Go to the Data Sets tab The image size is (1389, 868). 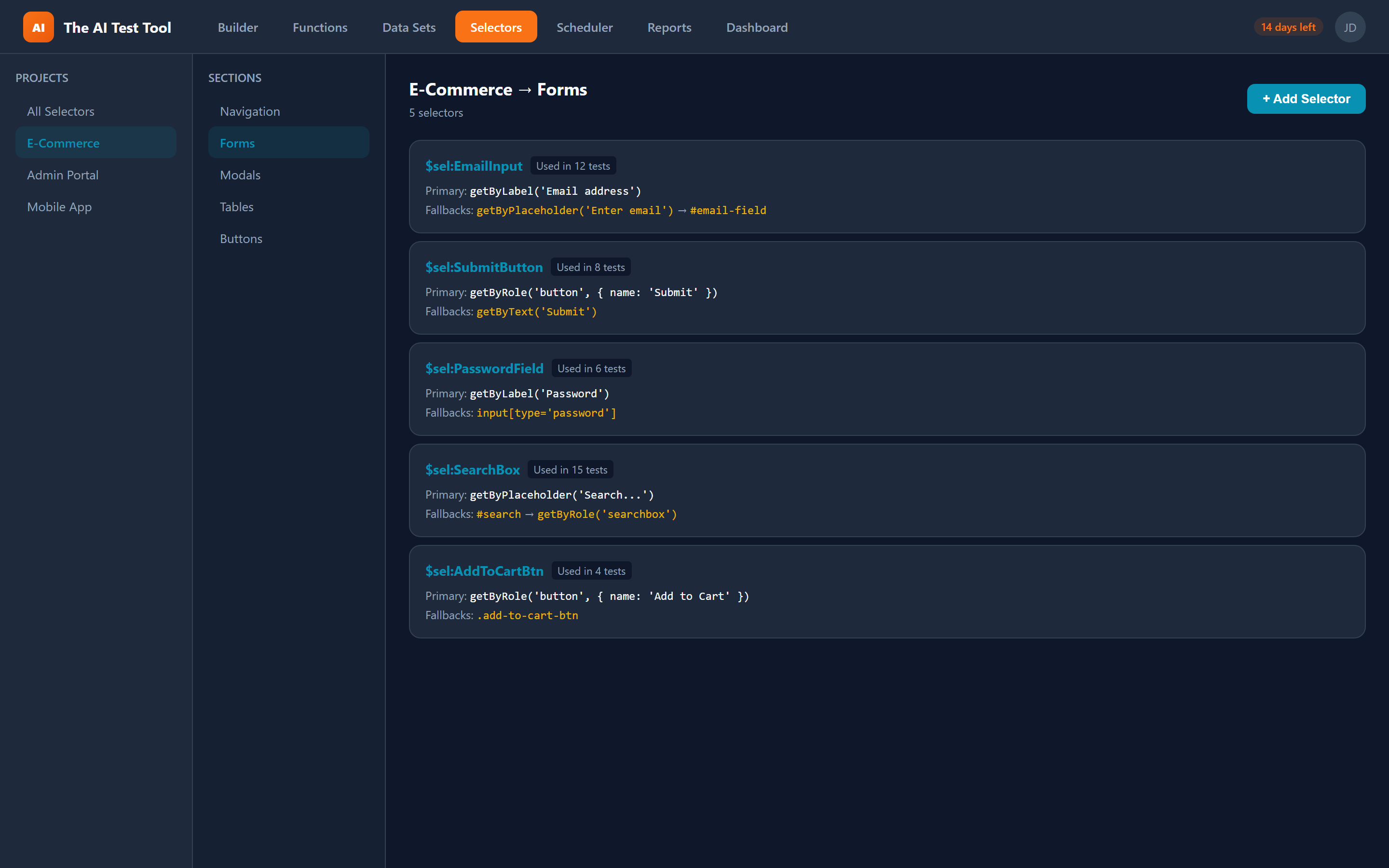coord(409,27)
